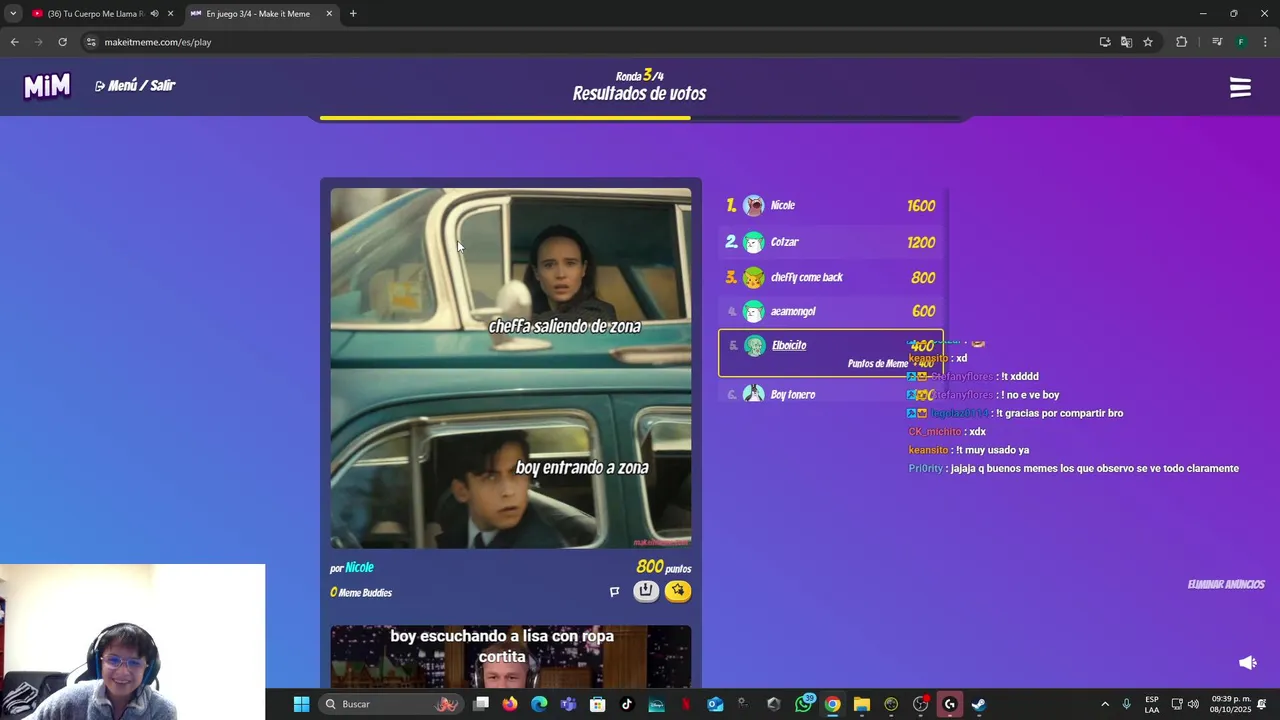Open the hamburger menu at top right
The image size is (1280, 720).
1240,88
